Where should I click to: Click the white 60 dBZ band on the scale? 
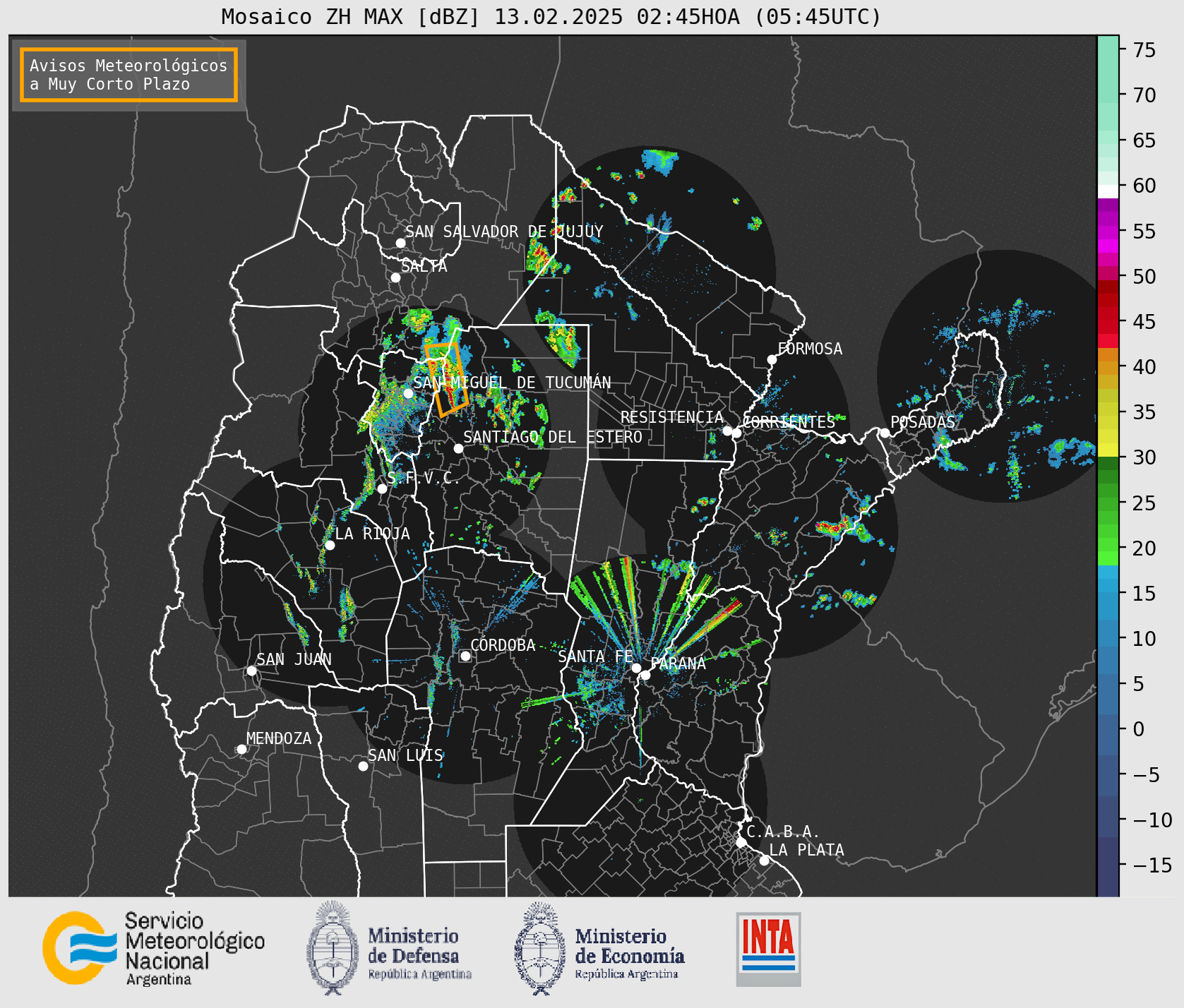(x=1108, y=191)
